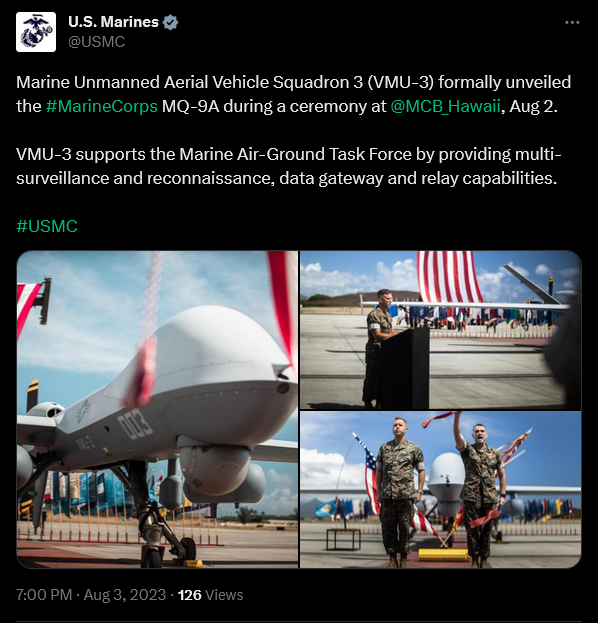Click the 003 tail number on drone
598x623 pixels.
(135, 424)
